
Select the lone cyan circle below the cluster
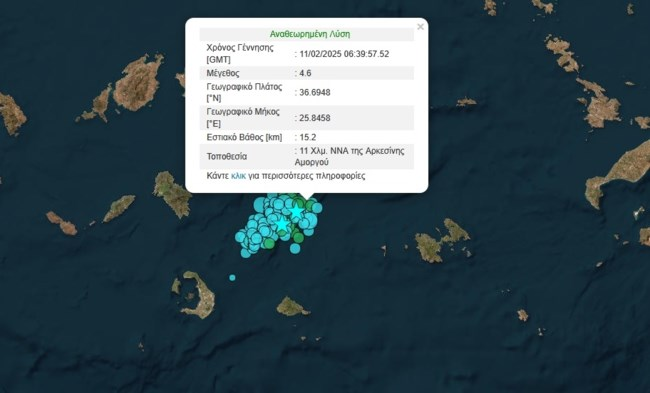click(x=295, y=248)
